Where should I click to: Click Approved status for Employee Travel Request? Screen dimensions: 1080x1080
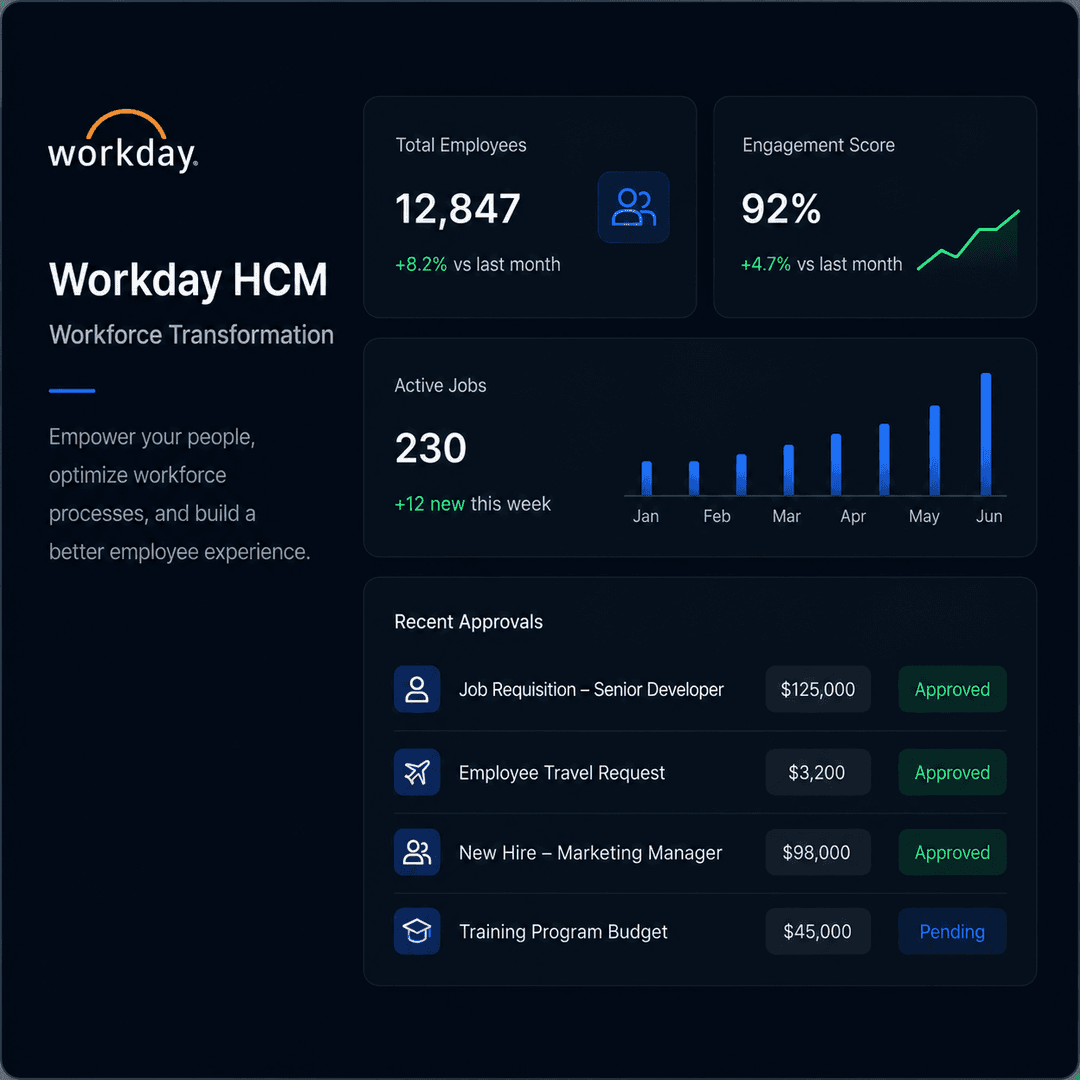(x=952, y=772)
